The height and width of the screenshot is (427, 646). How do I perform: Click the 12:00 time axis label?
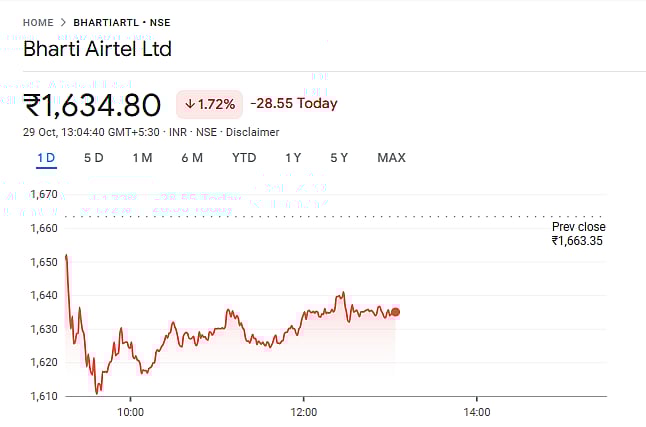tap(304, 411)
